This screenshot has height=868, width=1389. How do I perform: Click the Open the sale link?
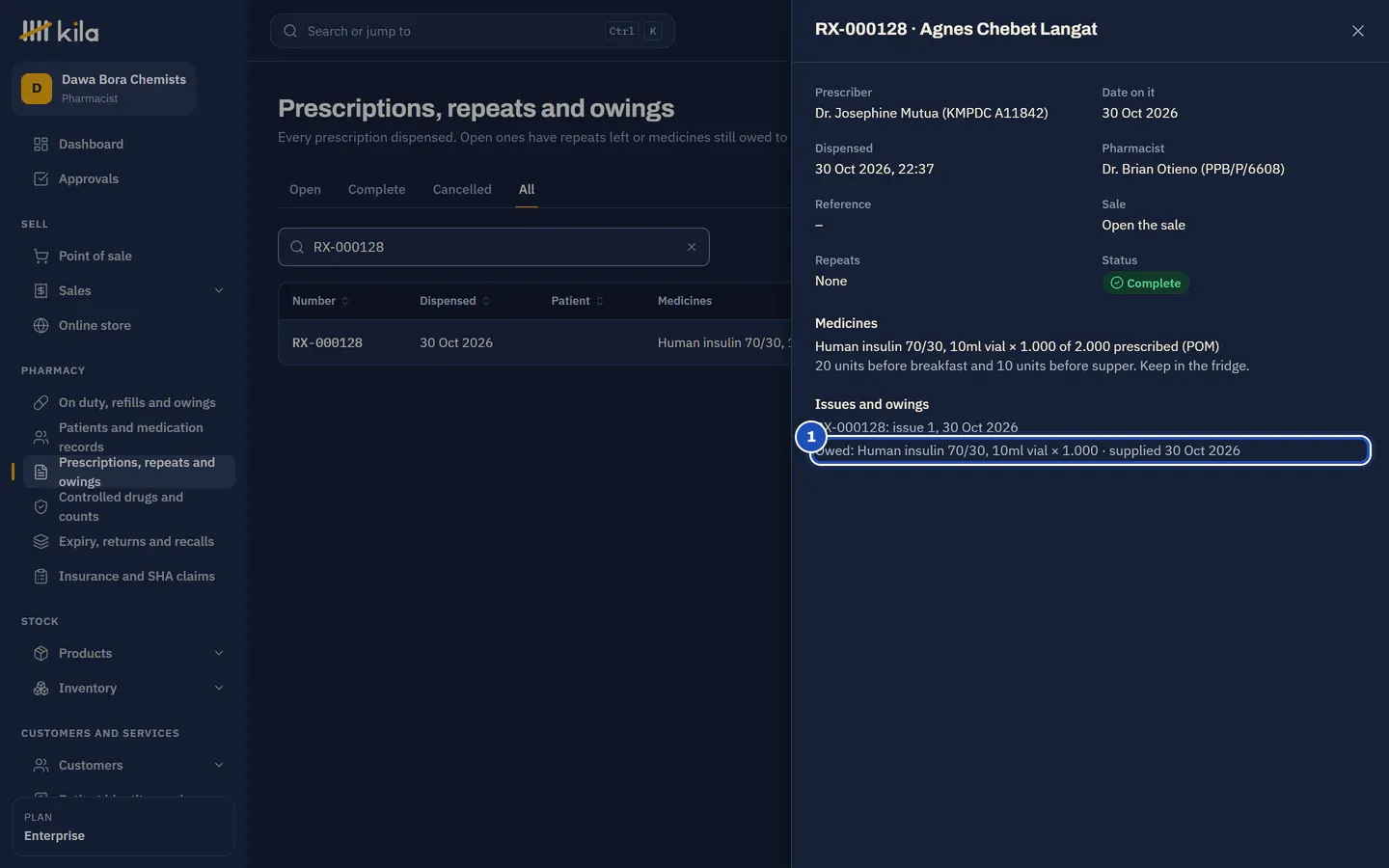coord(1144,226)
